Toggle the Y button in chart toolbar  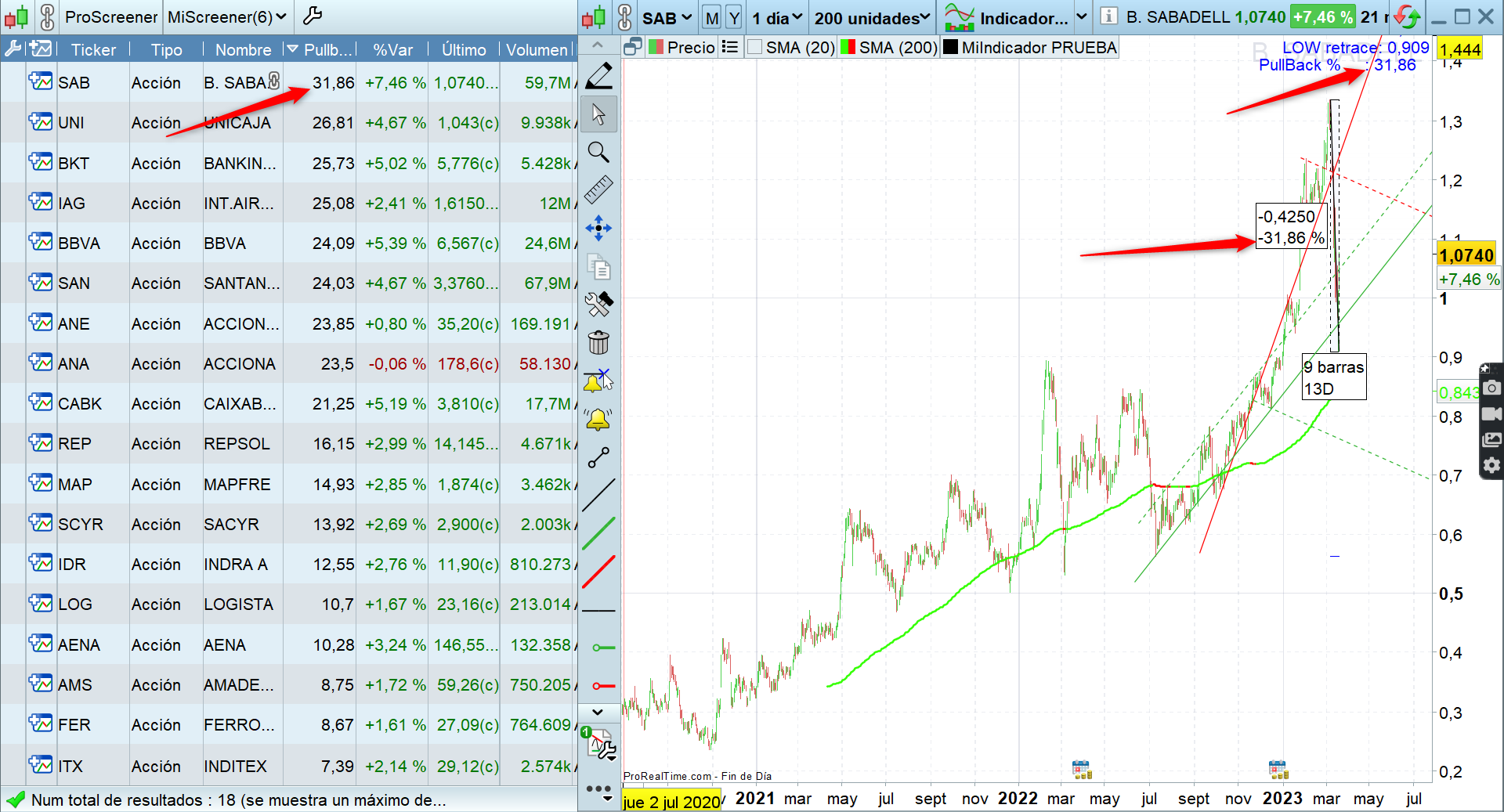[x=734, y=17]
